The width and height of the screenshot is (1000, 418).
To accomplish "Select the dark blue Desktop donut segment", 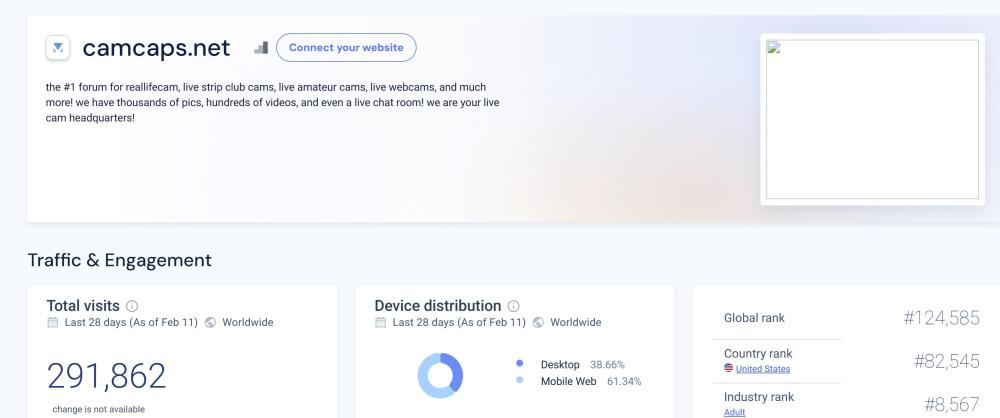I will coord(456,370).
